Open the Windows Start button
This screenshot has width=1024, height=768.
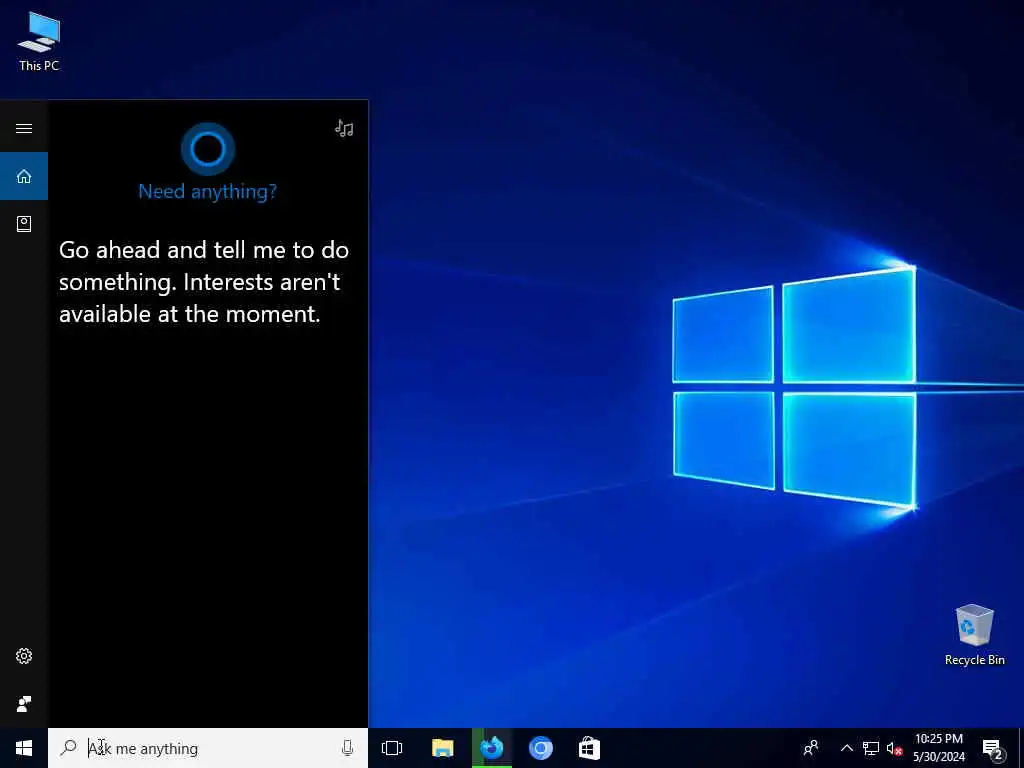(x=24, y=748)
